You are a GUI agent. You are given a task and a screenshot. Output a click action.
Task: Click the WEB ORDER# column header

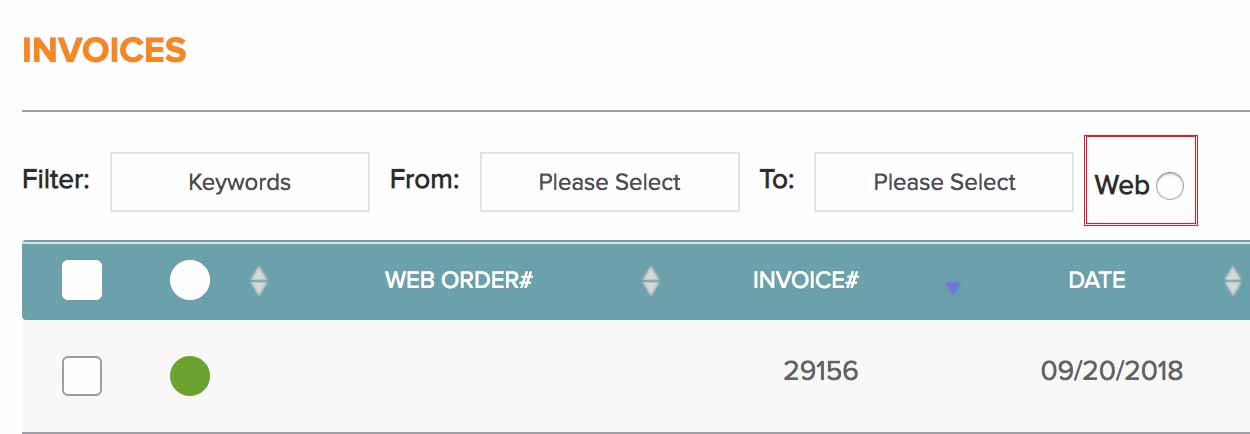(x=458, y=280)
